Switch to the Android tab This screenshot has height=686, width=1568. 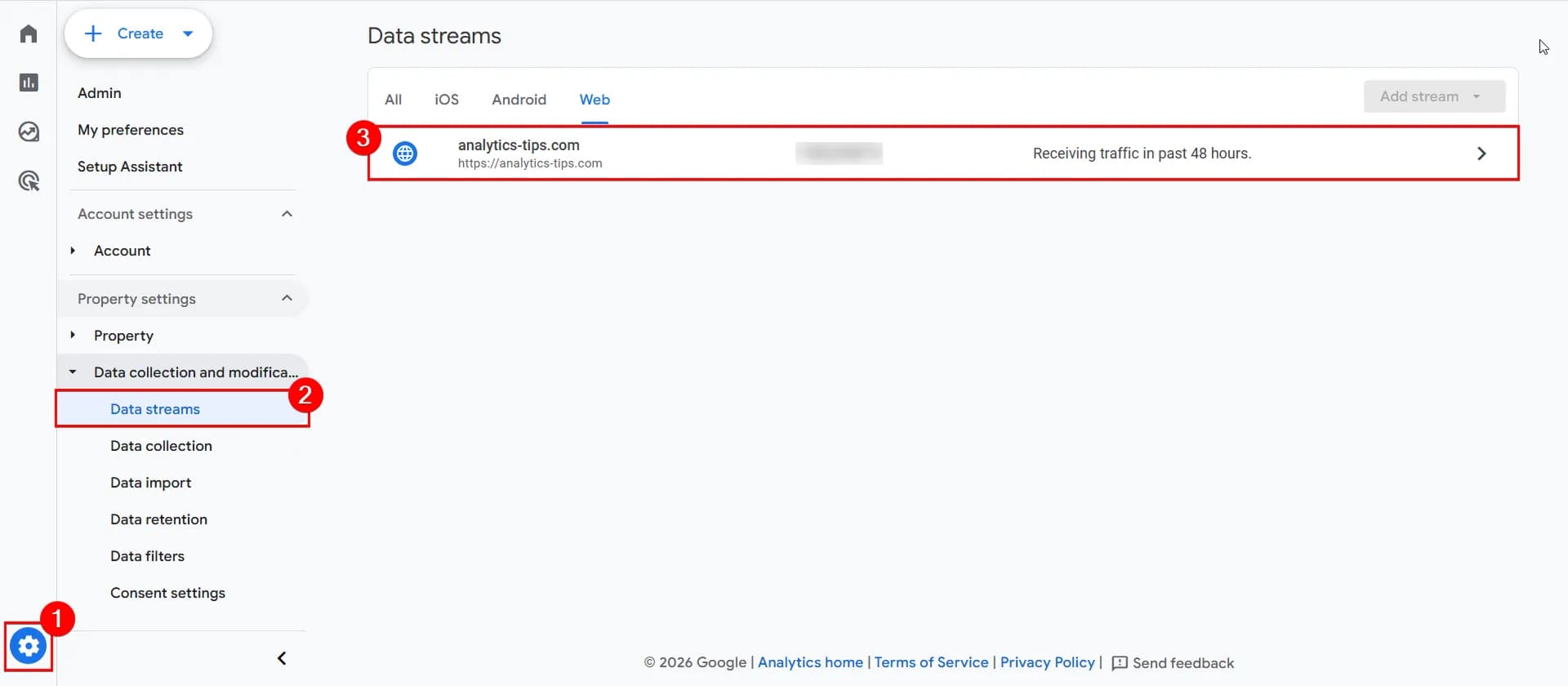click(x=519, y=100)
